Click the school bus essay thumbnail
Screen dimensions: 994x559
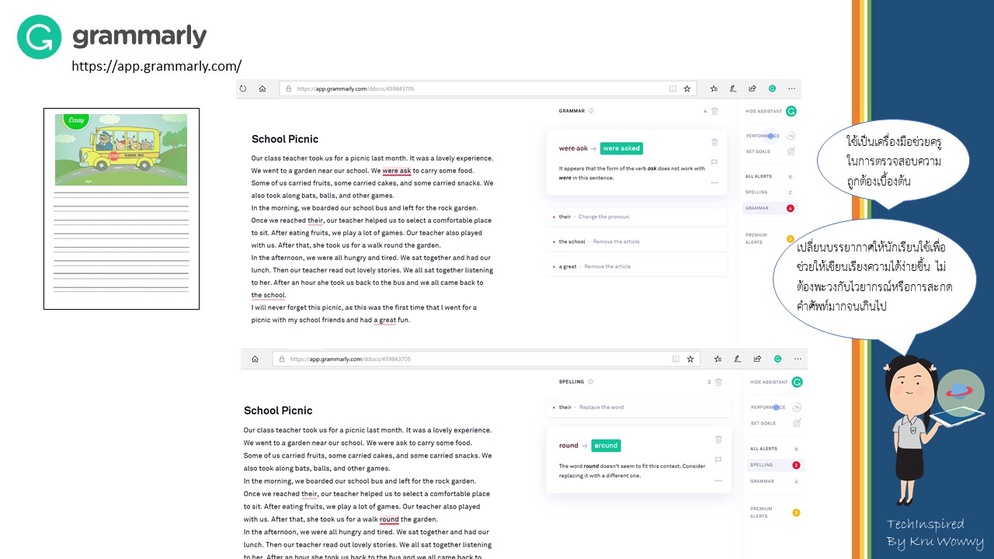121,150
